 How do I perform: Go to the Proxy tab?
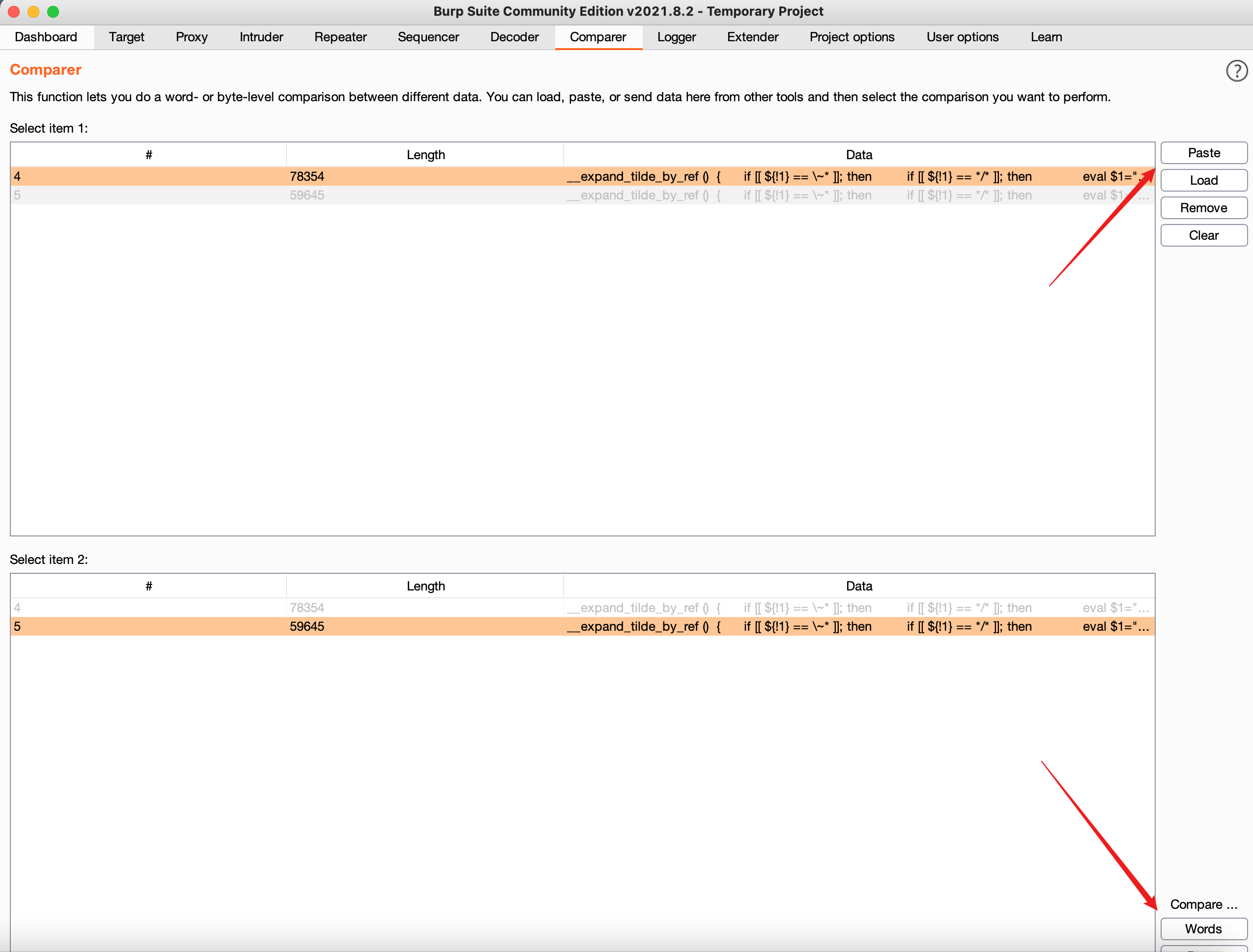[192, 37]
